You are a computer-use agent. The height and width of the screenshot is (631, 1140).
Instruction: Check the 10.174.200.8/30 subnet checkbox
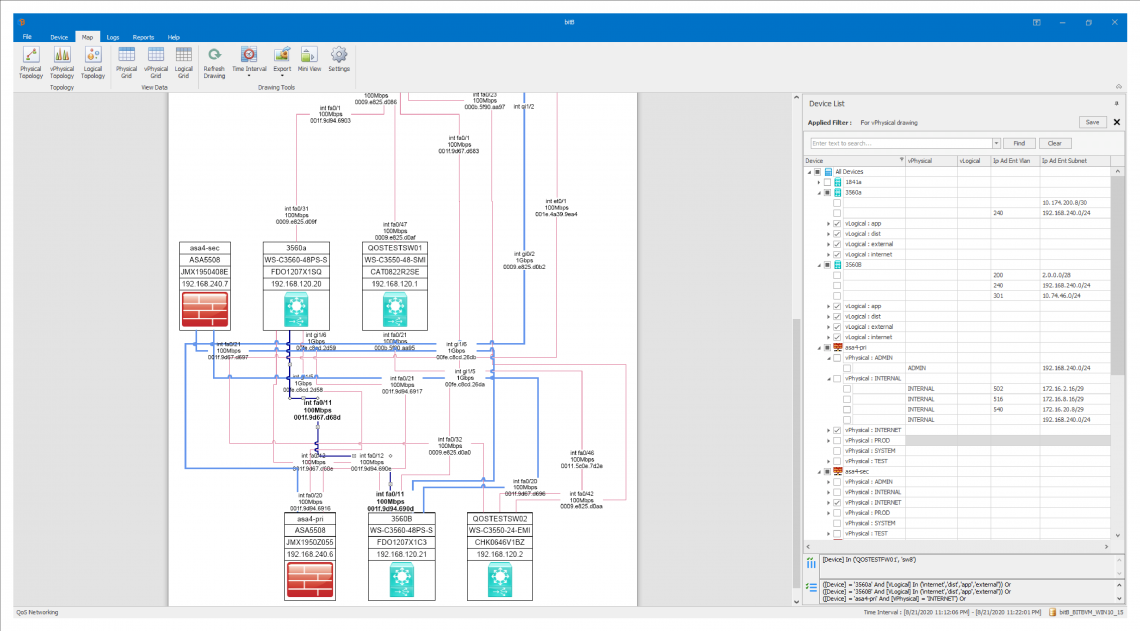click(838, 203)
